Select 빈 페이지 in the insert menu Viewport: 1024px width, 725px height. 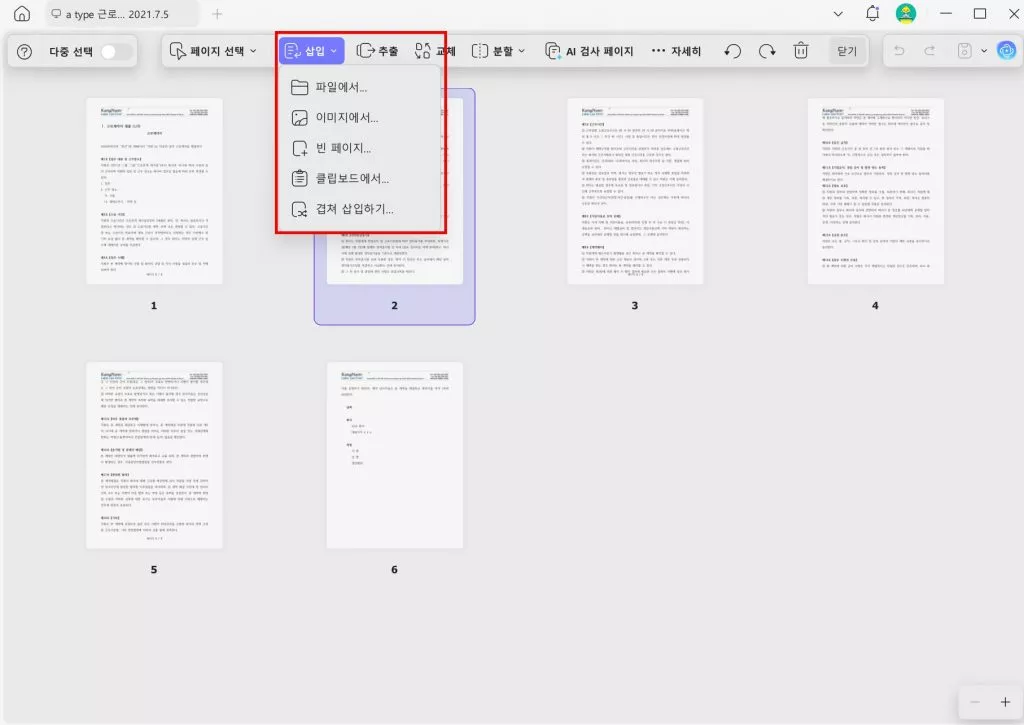point(340,147)
